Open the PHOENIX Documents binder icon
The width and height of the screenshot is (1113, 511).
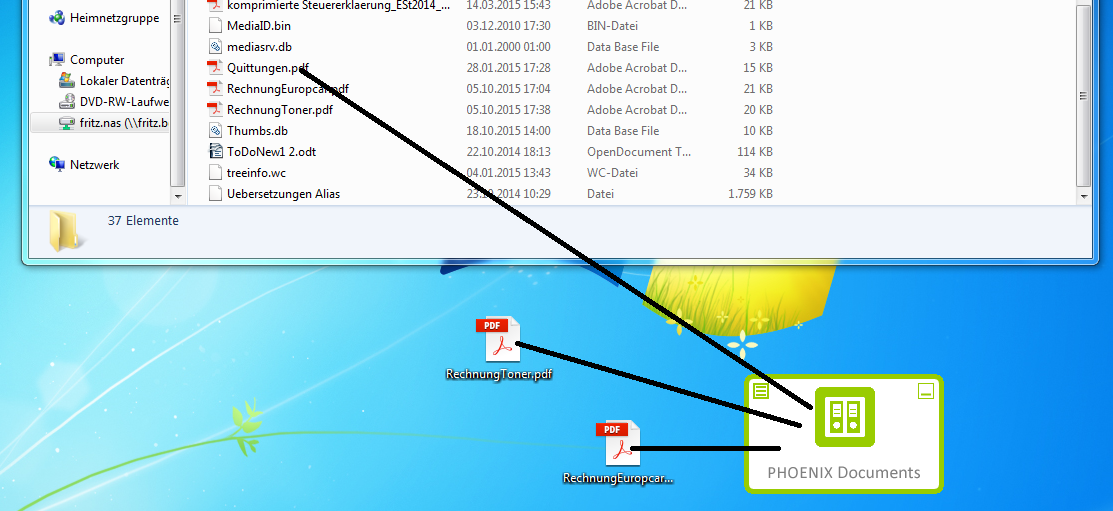coord(844,417)
